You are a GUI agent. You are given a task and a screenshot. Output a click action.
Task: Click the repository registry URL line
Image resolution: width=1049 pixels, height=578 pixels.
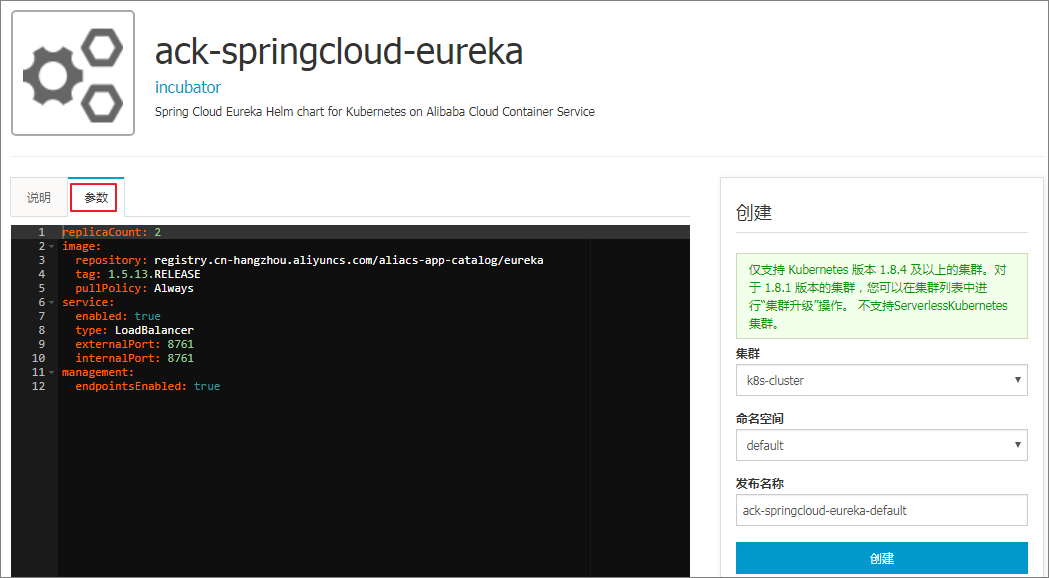pyautogui.click(x=309, y=260)
